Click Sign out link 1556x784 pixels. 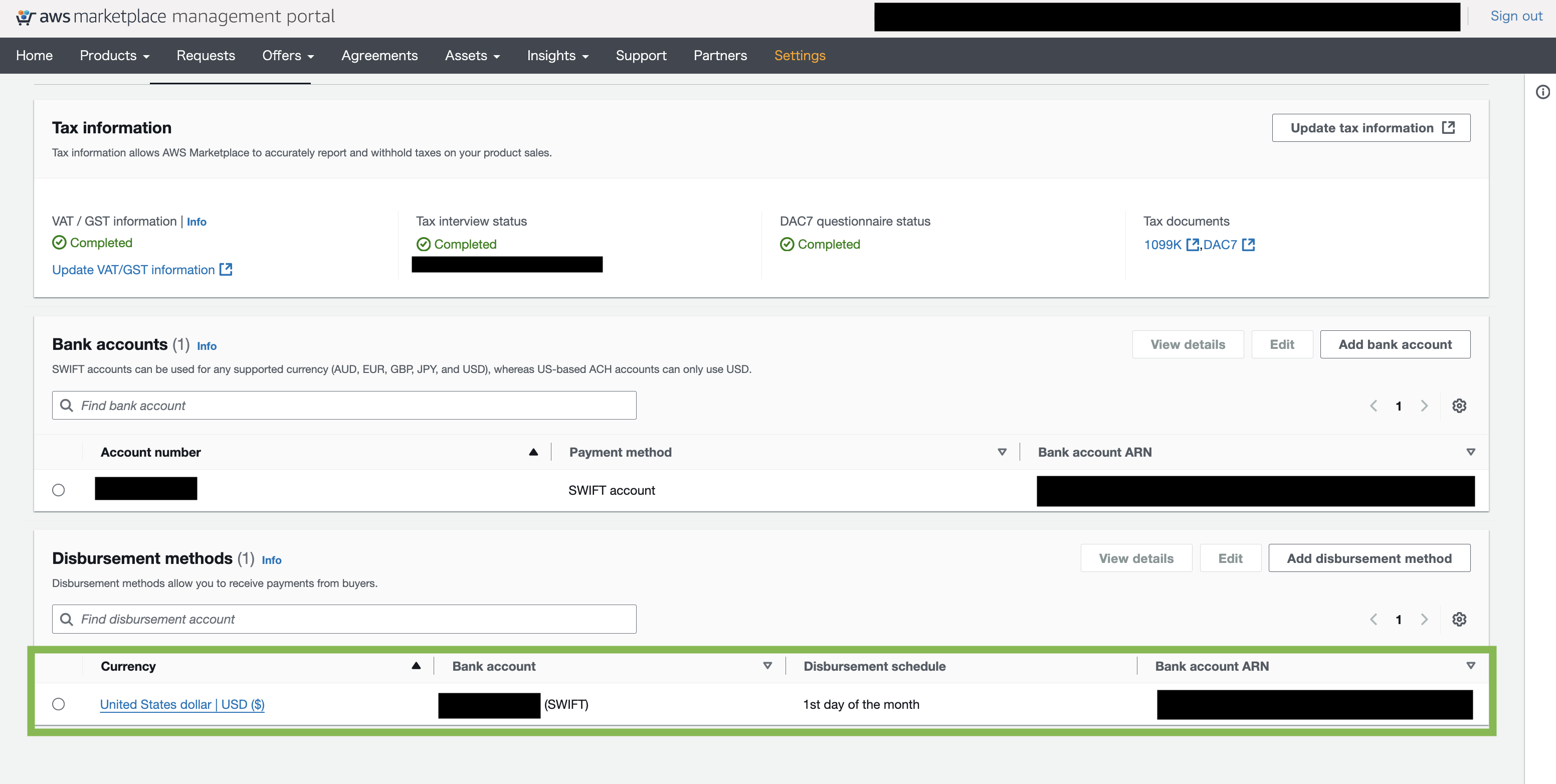[x=1516, y=17]
